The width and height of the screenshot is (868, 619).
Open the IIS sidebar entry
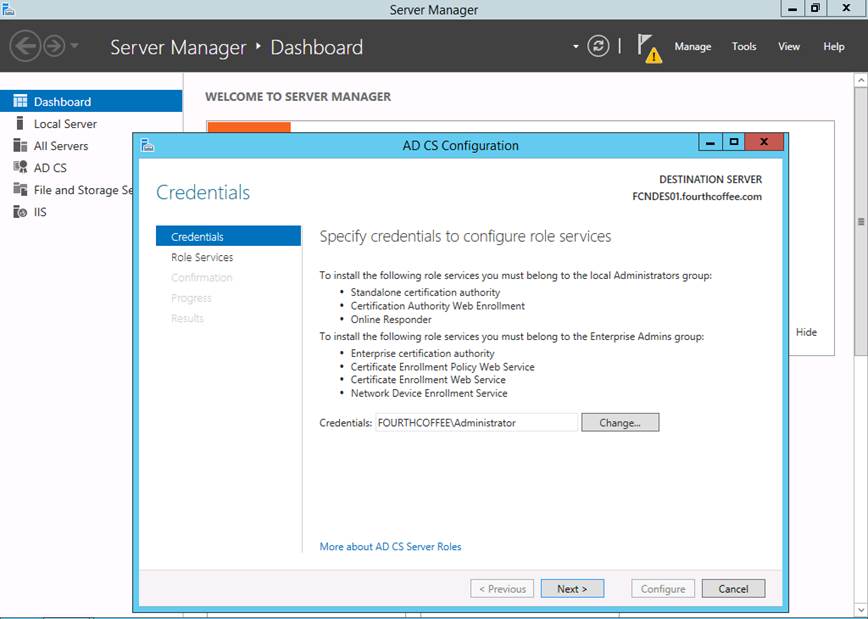tap(40, 212)
